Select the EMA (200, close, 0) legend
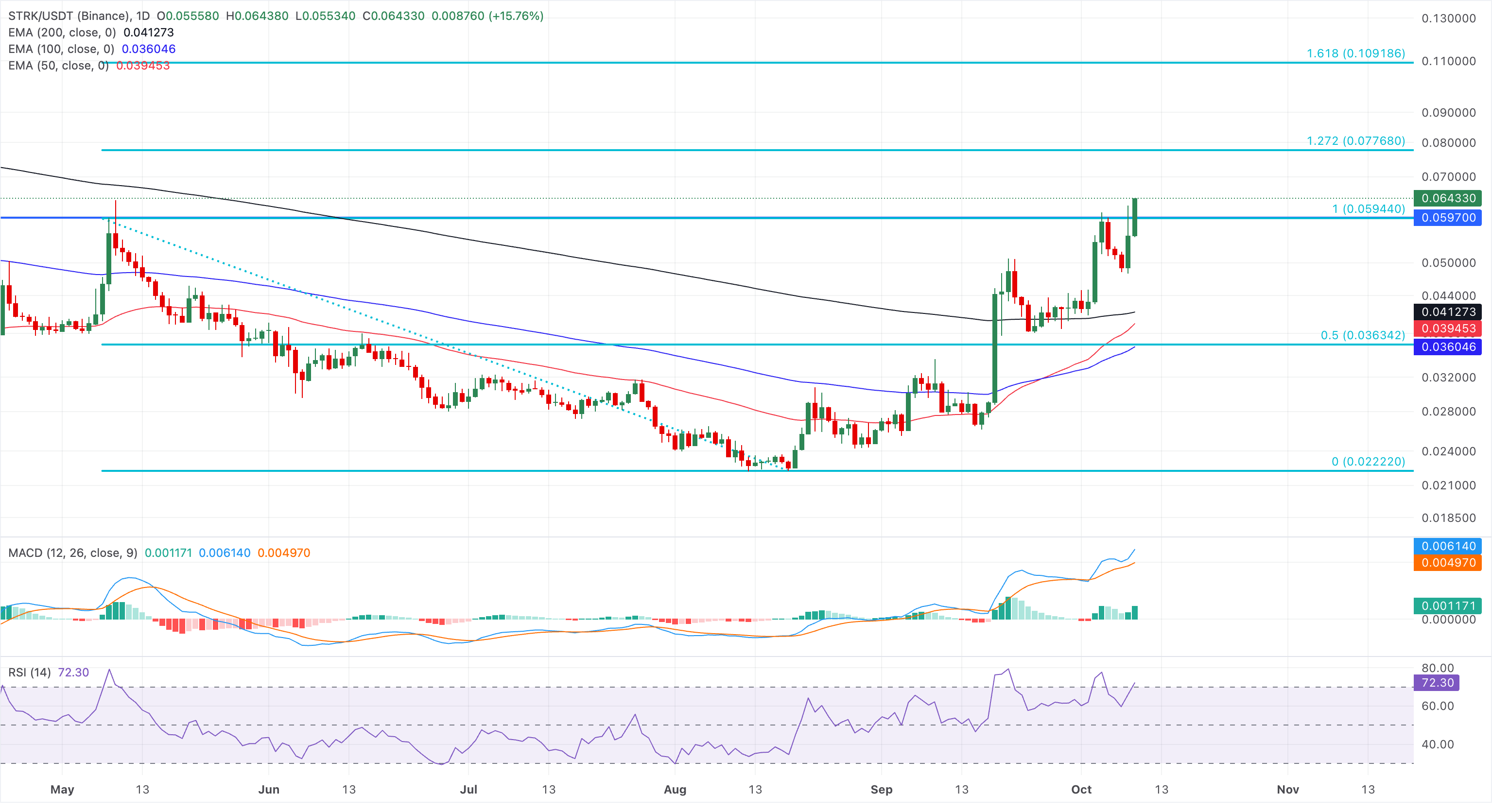 [x=62, y=33]
